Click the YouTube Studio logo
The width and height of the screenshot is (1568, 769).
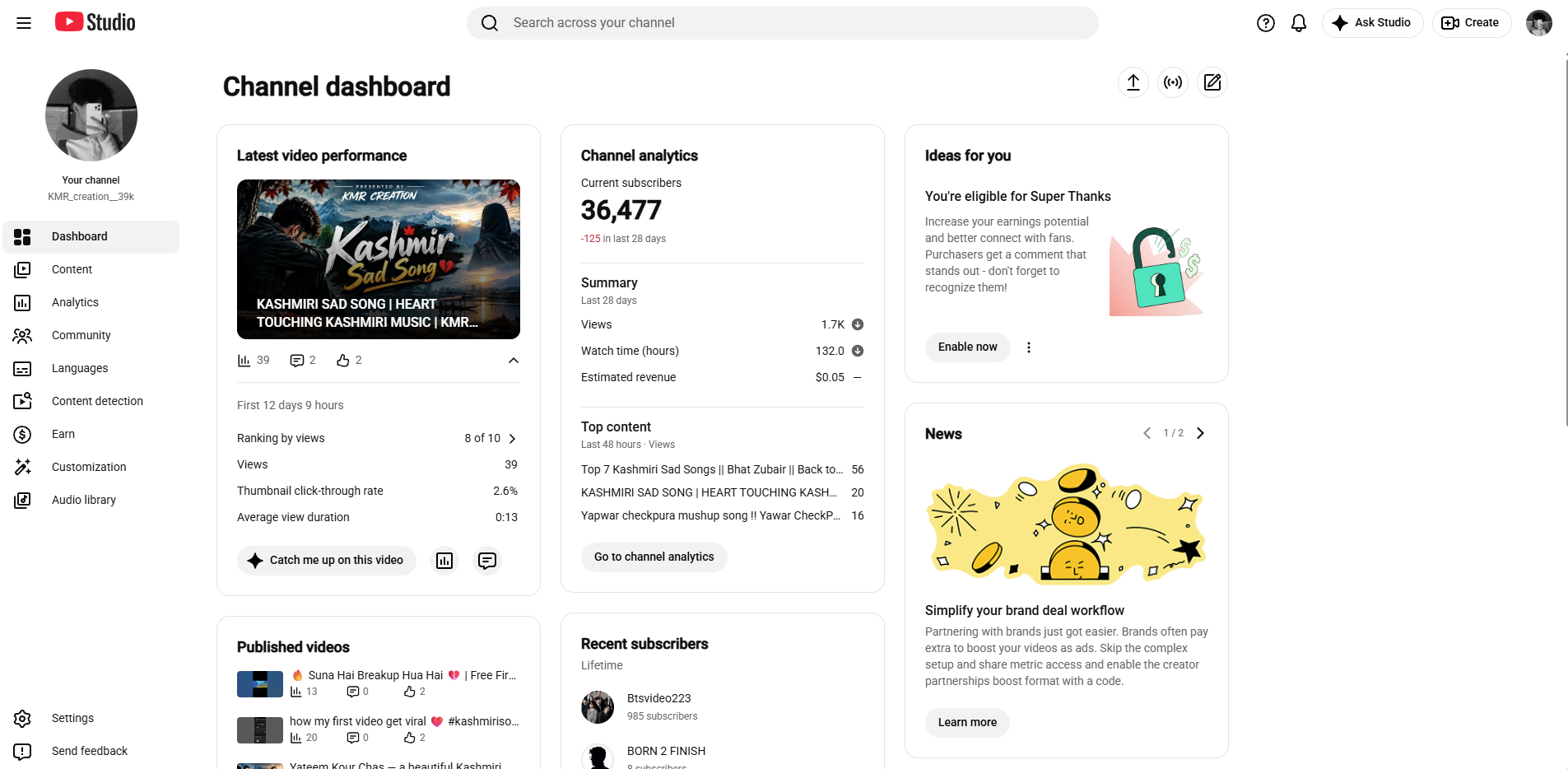coord(95,22)
